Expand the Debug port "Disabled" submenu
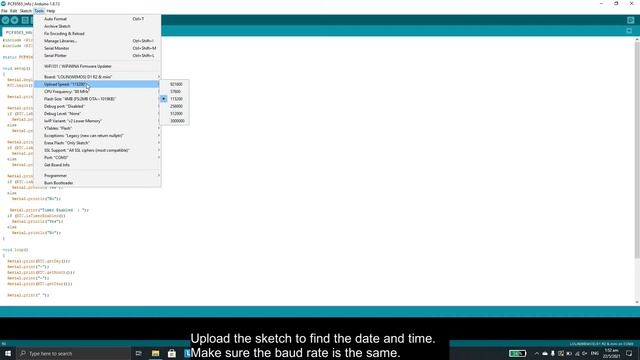640x360 pixels. click(x=97, y=106)
